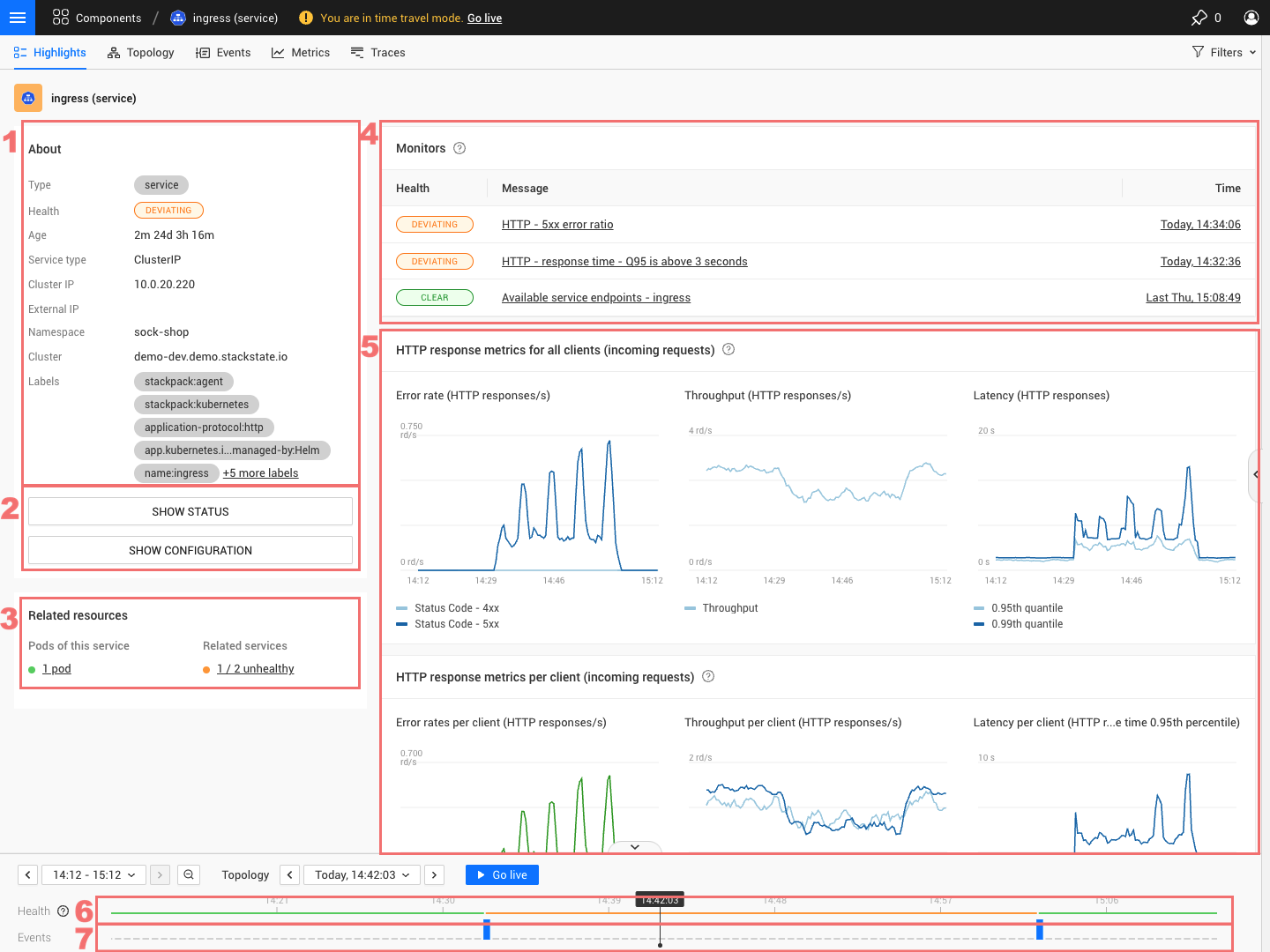Open the Filters dropdown
This screenshot has width=1270, height=952.
(x=1224, y=52)
